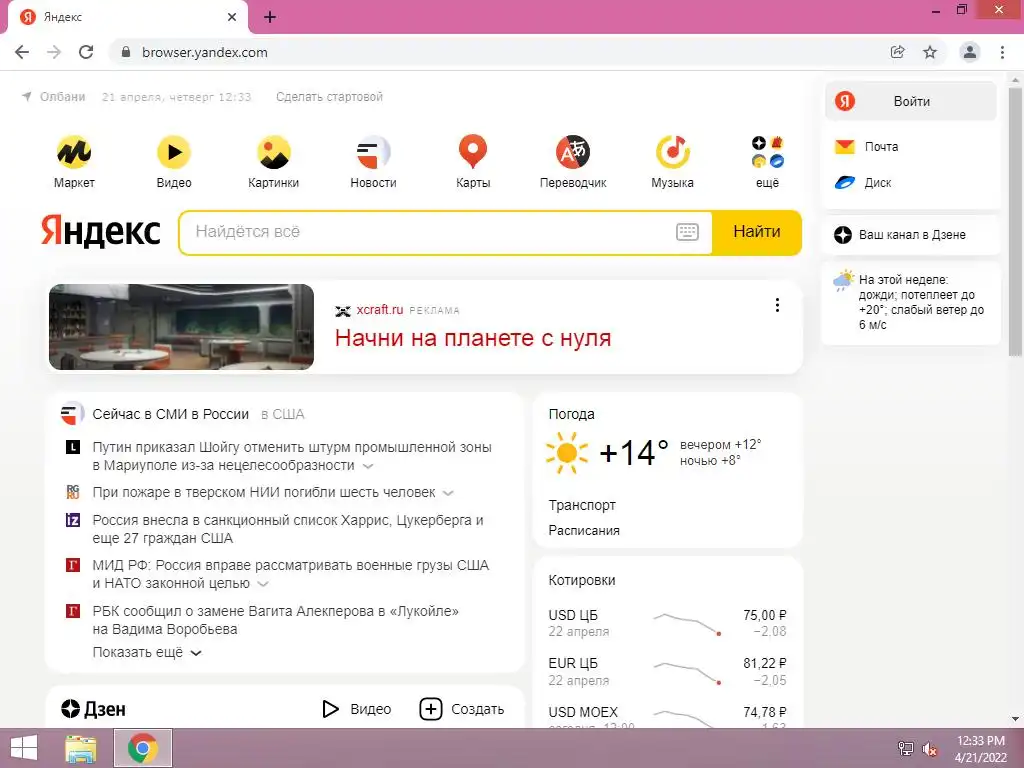Open the Погода heading link
The image size is (1024, 768).
571,414
